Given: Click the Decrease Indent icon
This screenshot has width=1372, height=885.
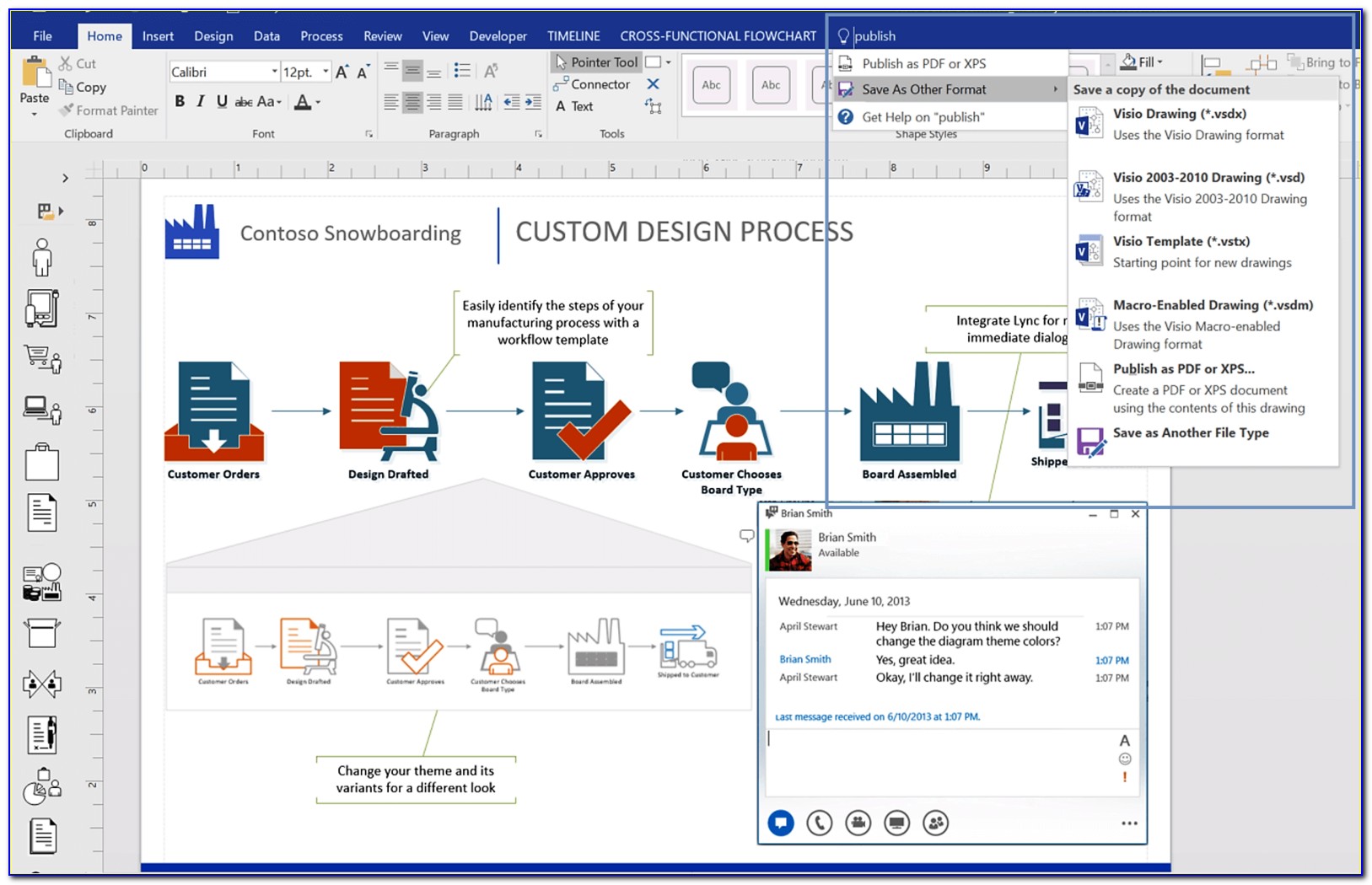Looking at the screenshot, I should click(x=512, y=102).
